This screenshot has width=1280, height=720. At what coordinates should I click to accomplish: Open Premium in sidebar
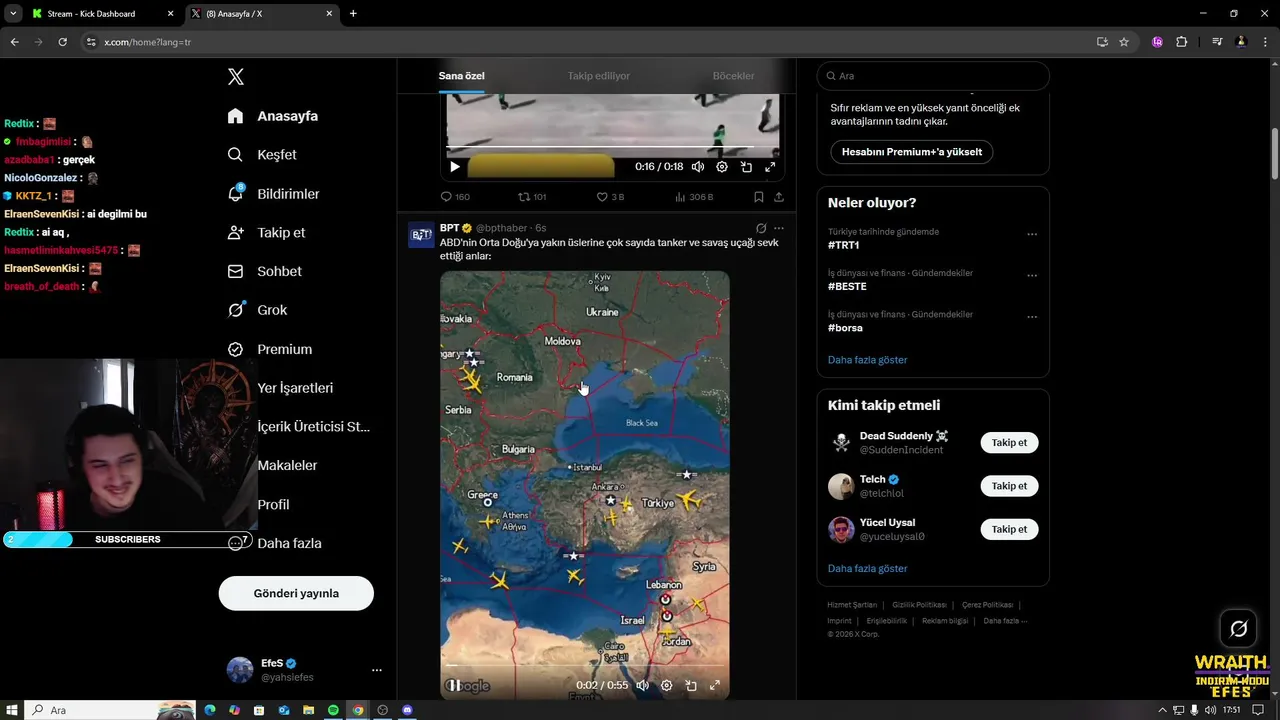tap(269, 349)
